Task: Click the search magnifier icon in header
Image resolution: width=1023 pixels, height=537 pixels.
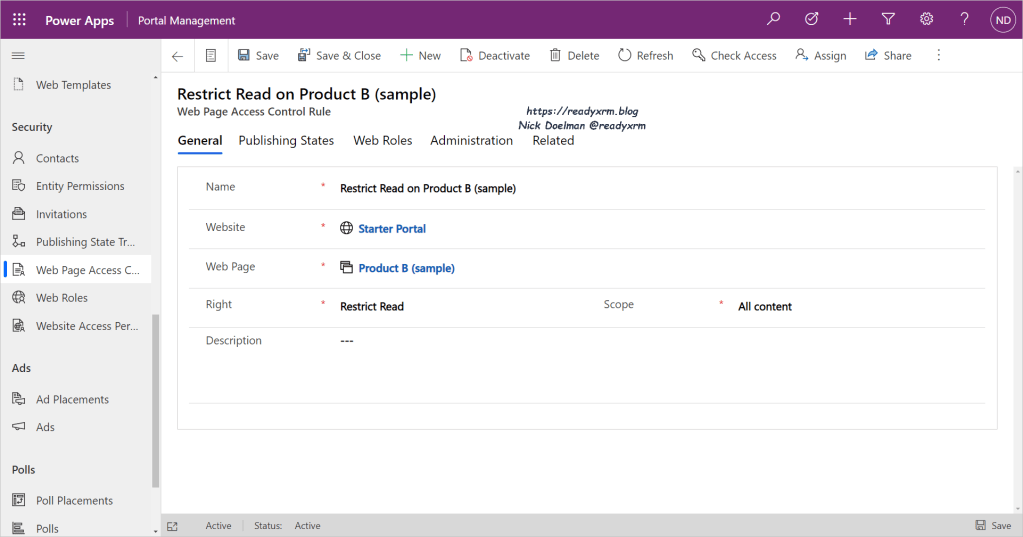Action: [x=773, y=19]
